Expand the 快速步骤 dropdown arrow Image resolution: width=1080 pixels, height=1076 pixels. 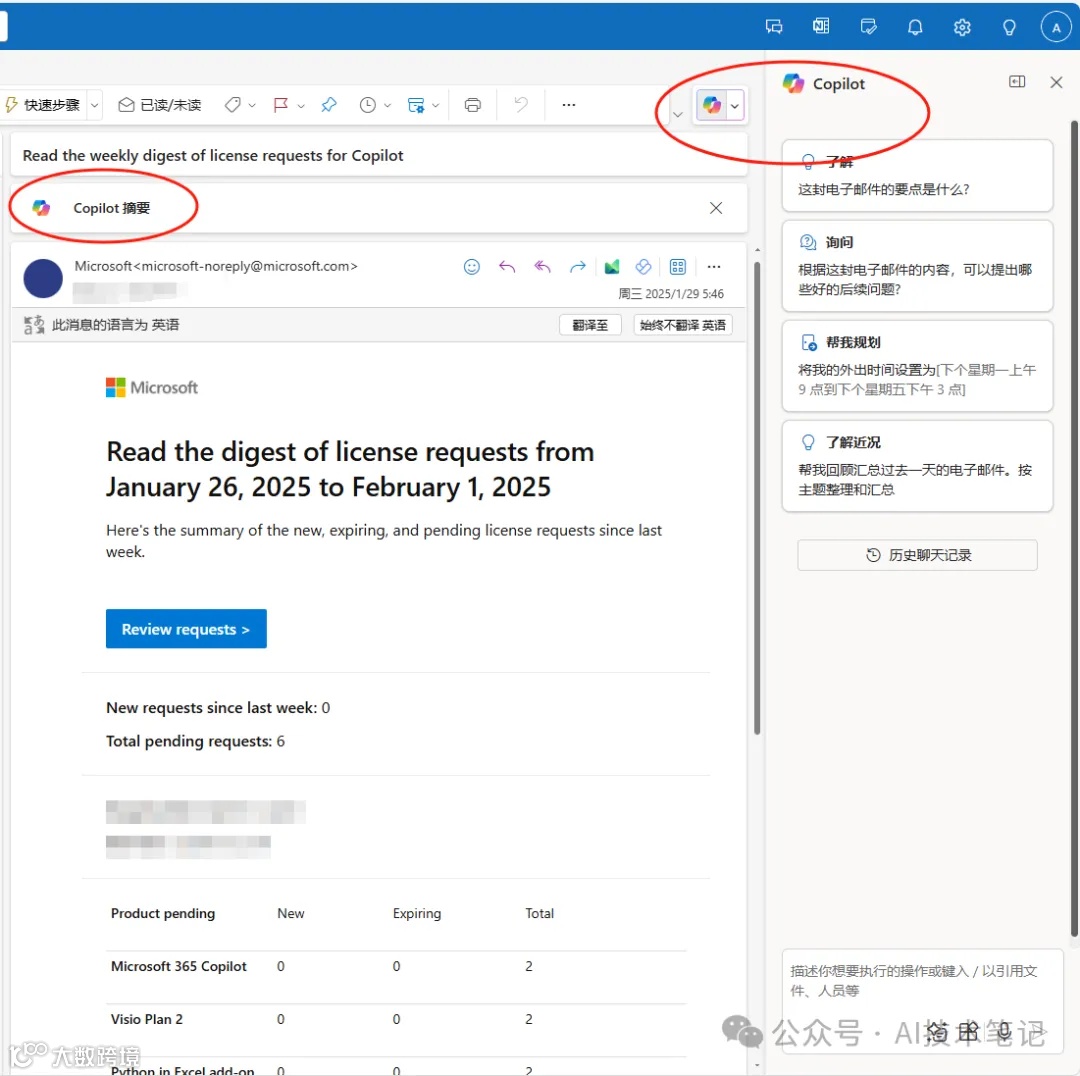pos(95,105)
